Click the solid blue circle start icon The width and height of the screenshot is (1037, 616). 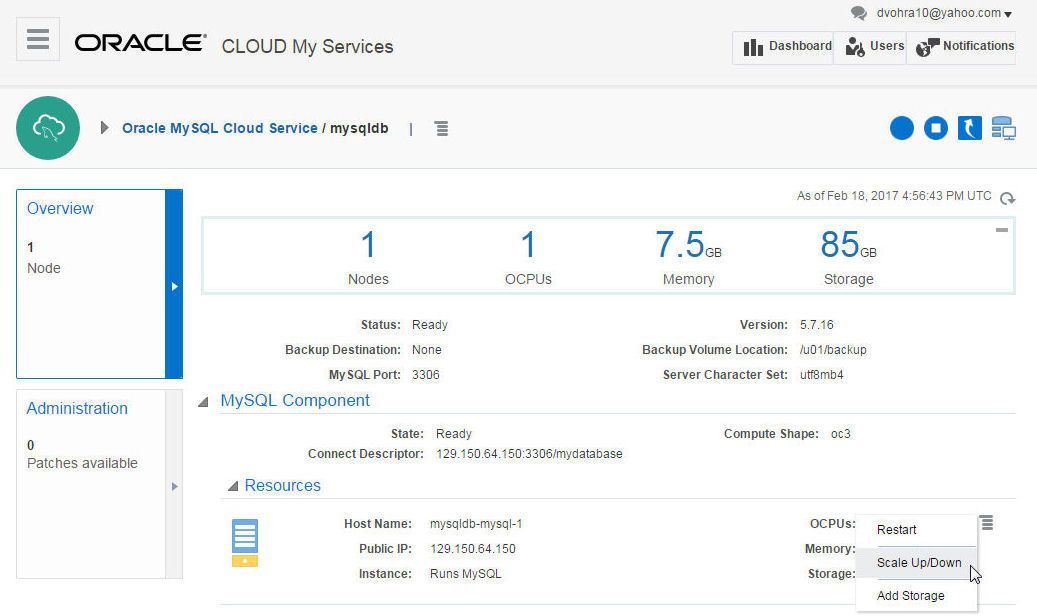[x=901, y=128]
